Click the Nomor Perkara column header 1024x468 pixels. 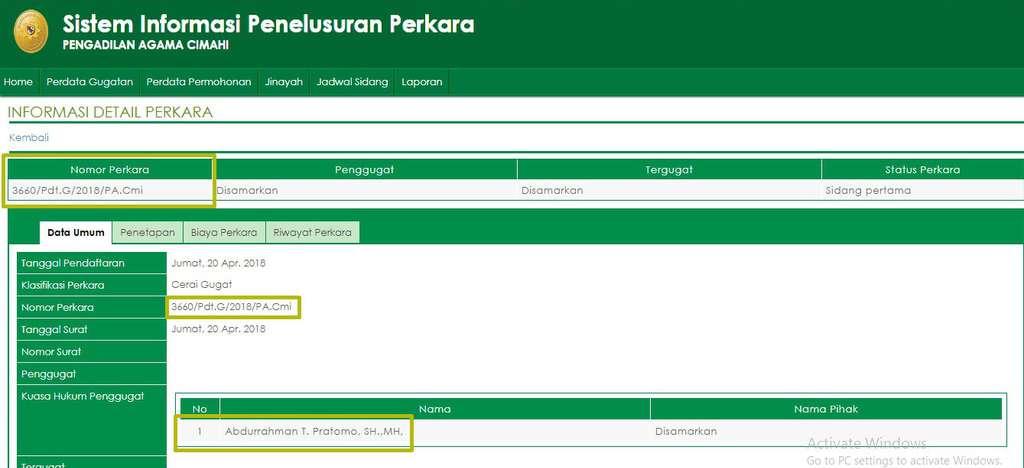pos(110,170)
